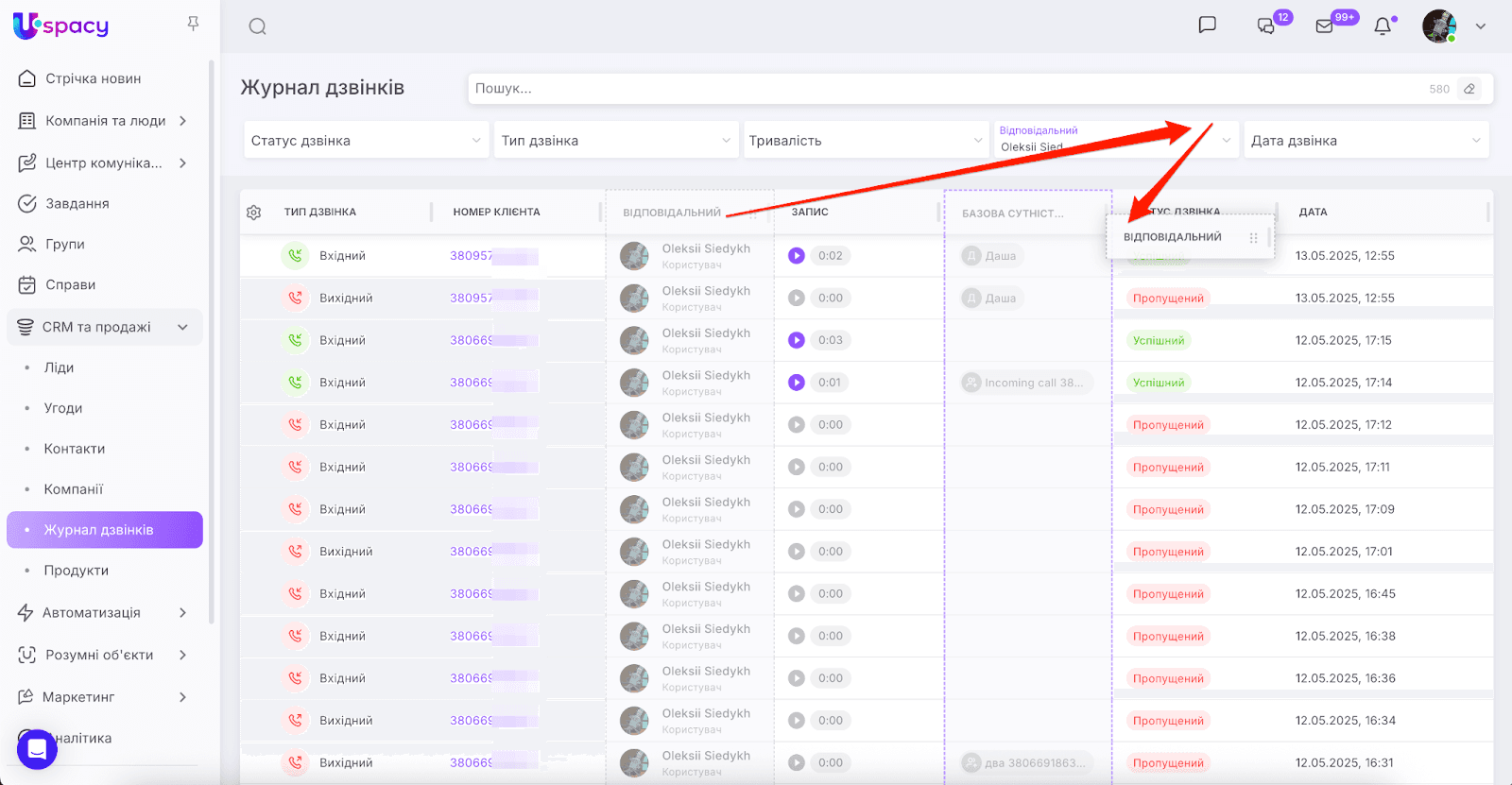Click in the Пошук search field
1512x785 pixels.
coord(945,89)
